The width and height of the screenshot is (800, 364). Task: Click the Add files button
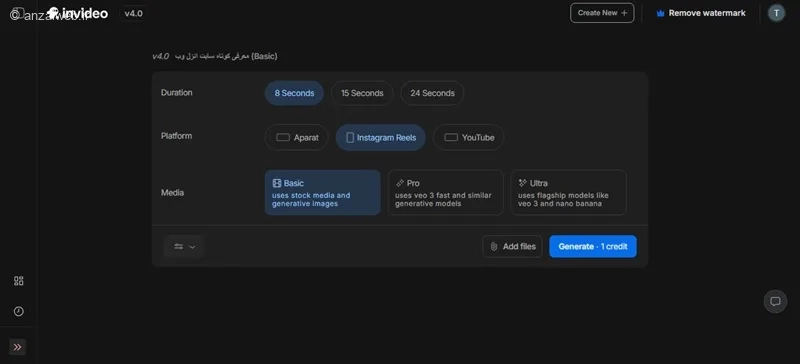tap(512, 247)
